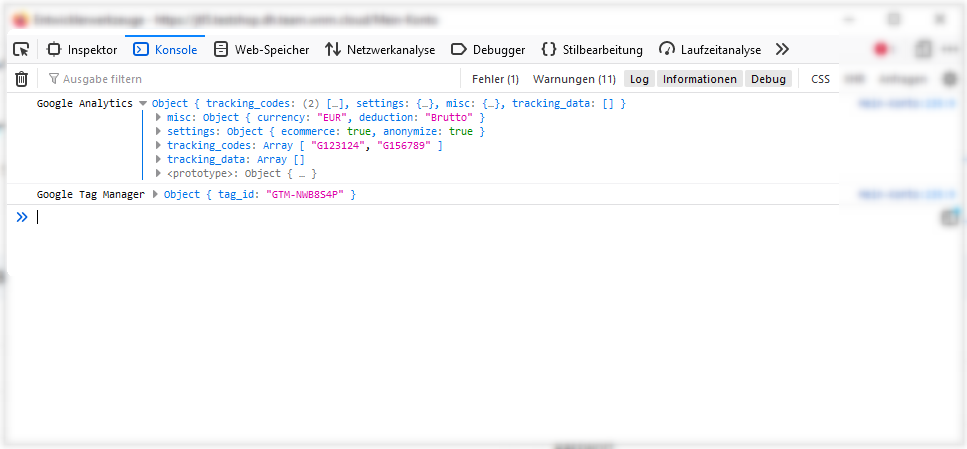Click the "G156789" tracking code

[402, 146]
